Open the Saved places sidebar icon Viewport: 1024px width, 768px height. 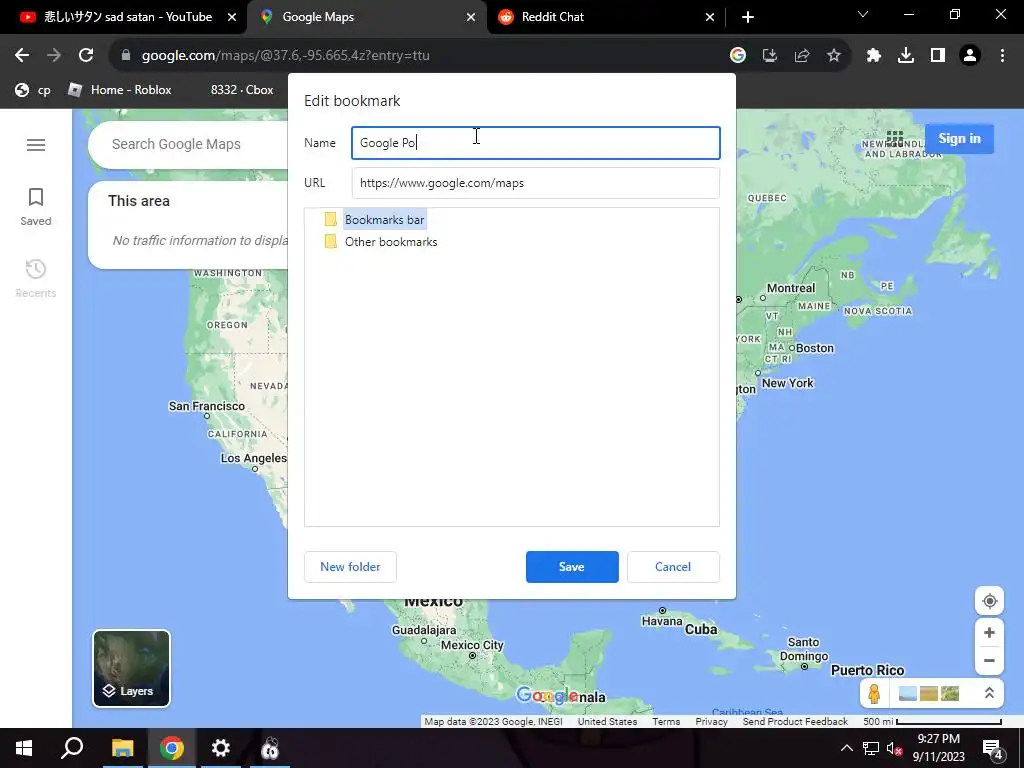(36, 206)
